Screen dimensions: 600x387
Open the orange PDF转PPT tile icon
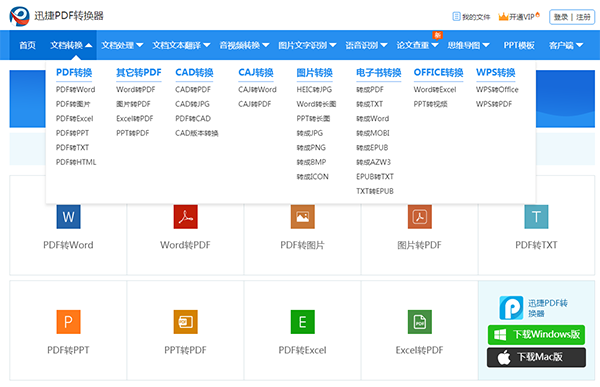[x=68, y=322]
